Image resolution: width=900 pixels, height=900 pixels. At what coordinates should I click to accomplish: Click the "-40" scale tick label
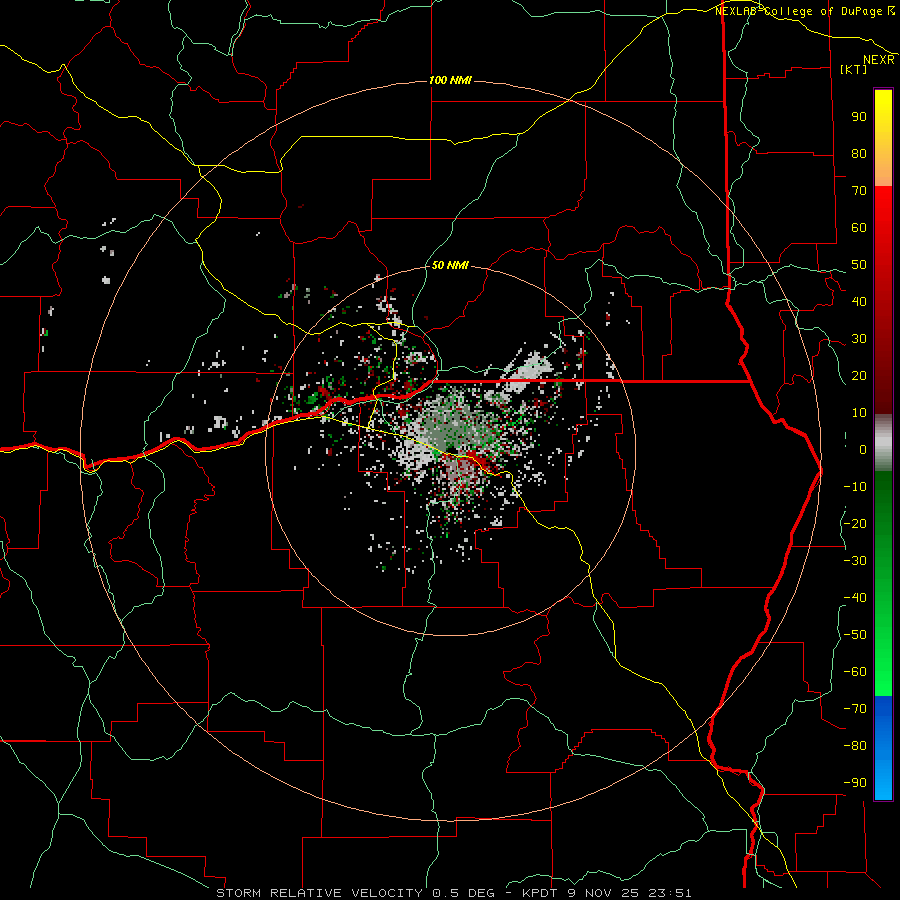click(855, 598)
